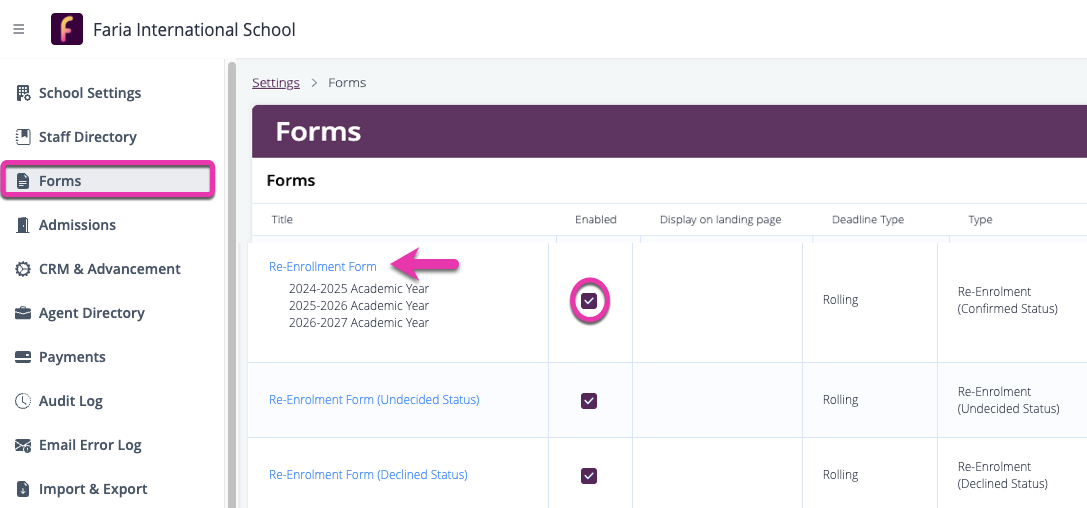Click the Agent Directory briefcase icon

click(23, 313)
